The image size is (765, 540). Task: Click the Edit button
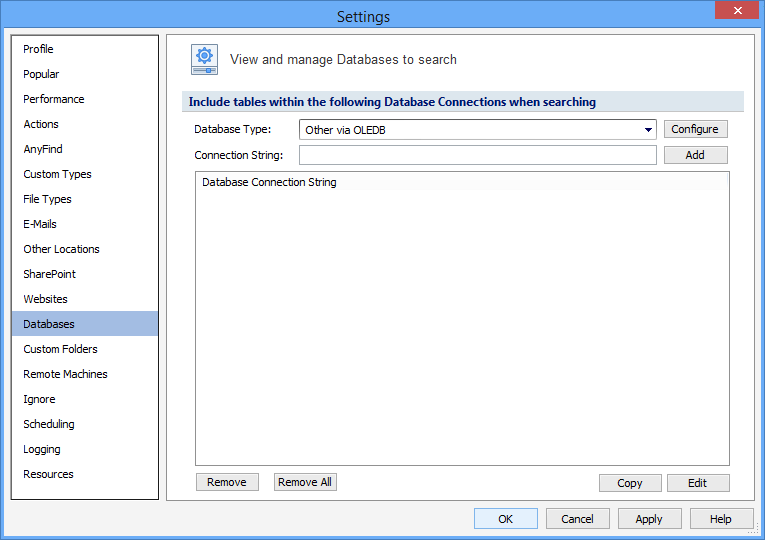(698, 483)
